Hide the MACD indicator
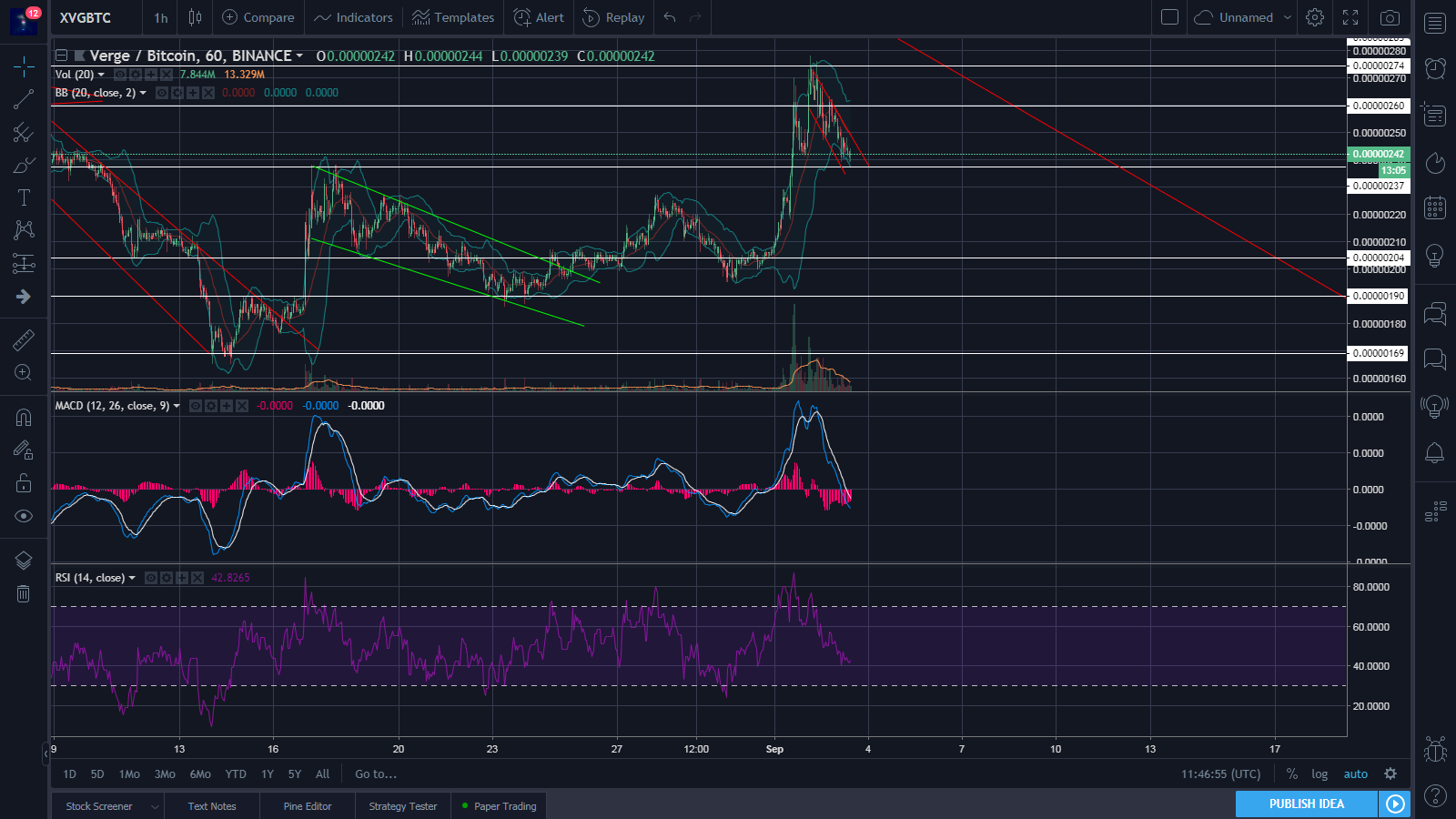Image resolution: width=1456 pixels, height=819 pixels. coord(196,406)
